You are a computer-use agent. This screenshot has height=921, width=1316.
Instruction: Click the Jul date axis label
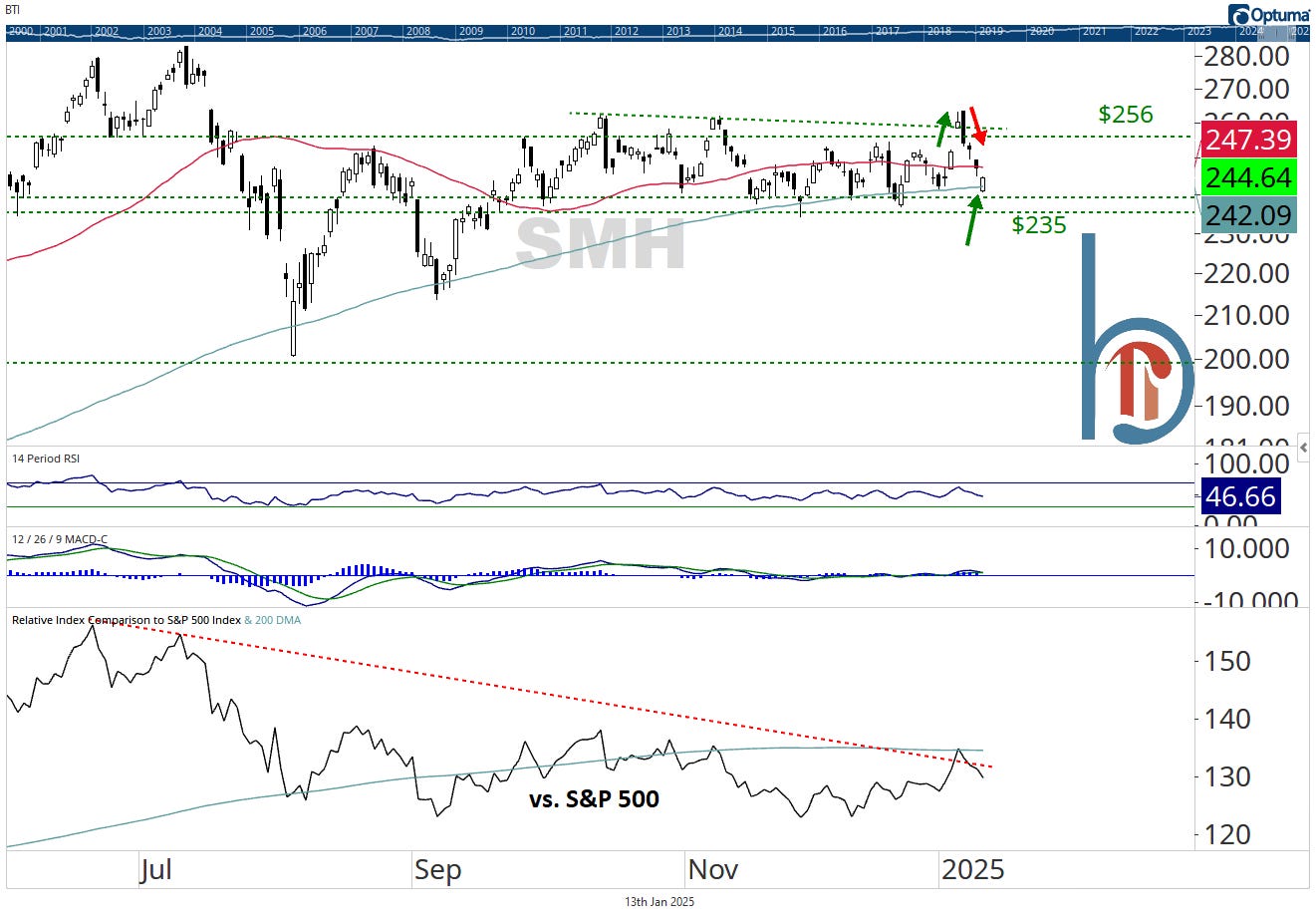[x=155, y=869]
